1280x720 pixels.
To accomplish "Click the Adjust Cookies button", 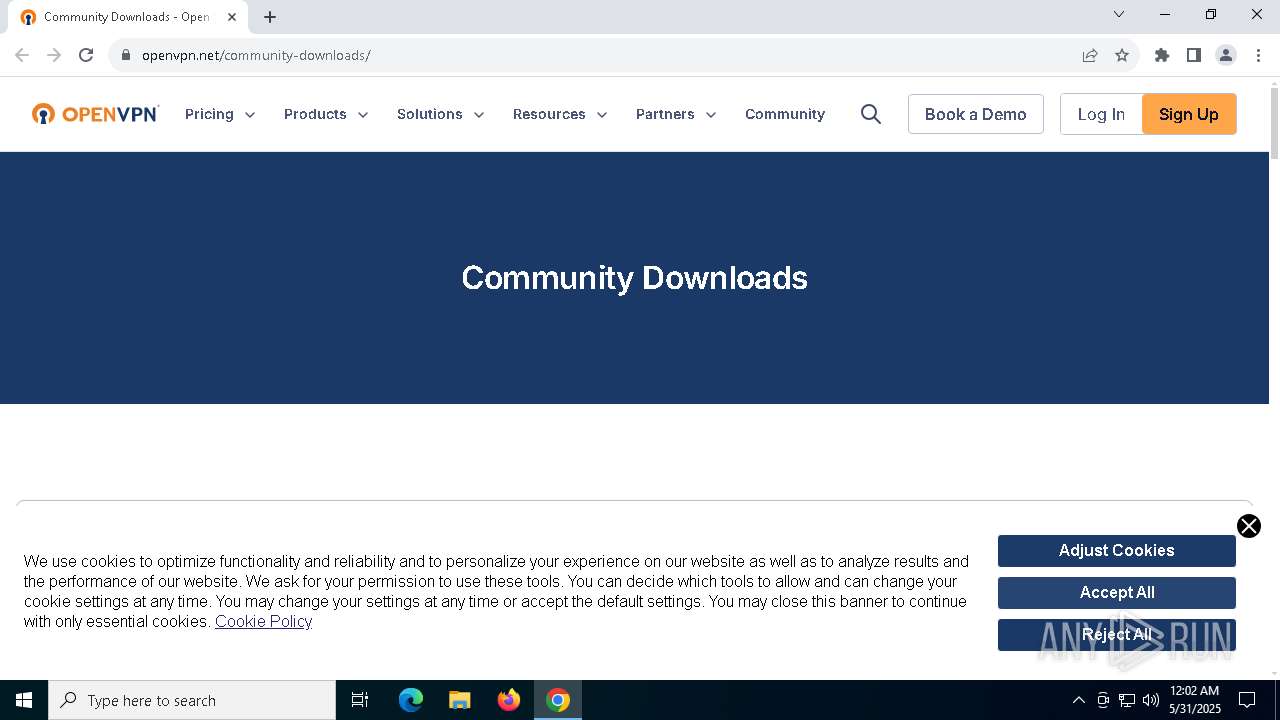I will pyautogui.click(x=1117, y=551).
